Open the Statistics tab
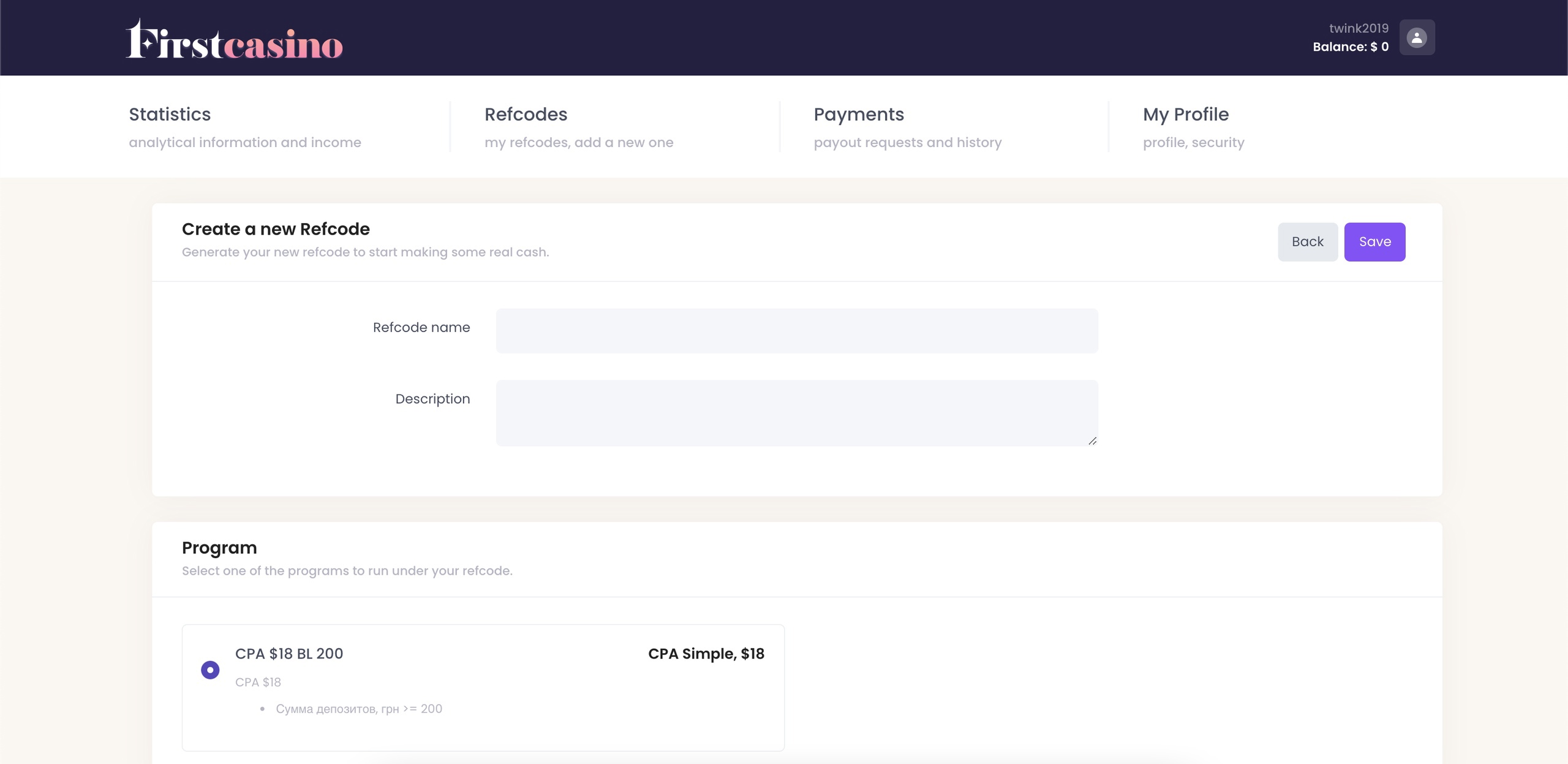This screenshot has height=764, width=1568. (x=170, y=115)
